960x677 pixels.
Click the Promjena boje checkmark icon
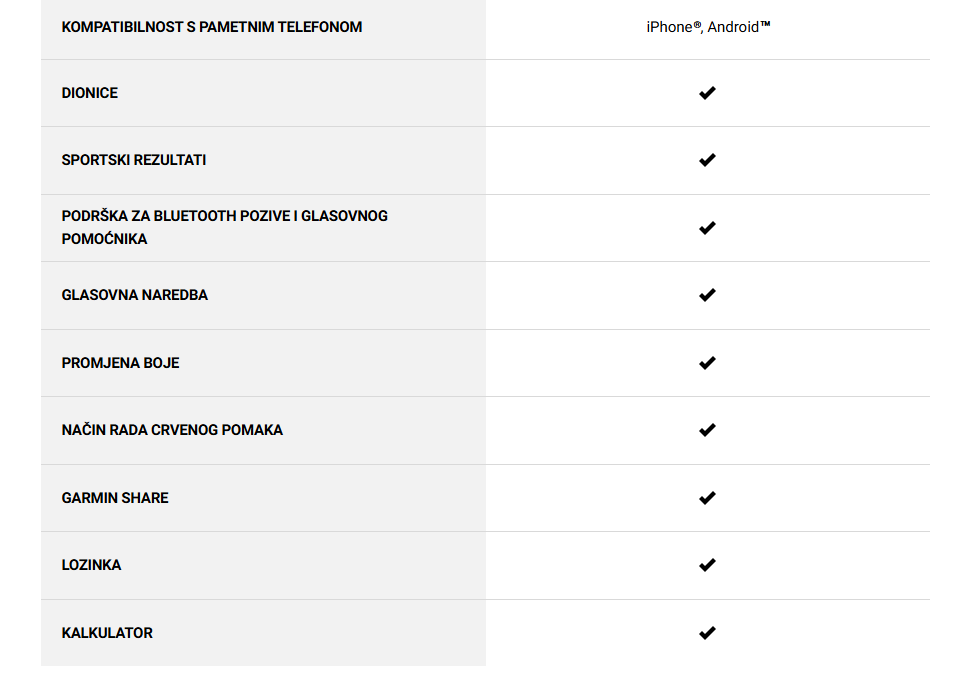coord(707,363)
